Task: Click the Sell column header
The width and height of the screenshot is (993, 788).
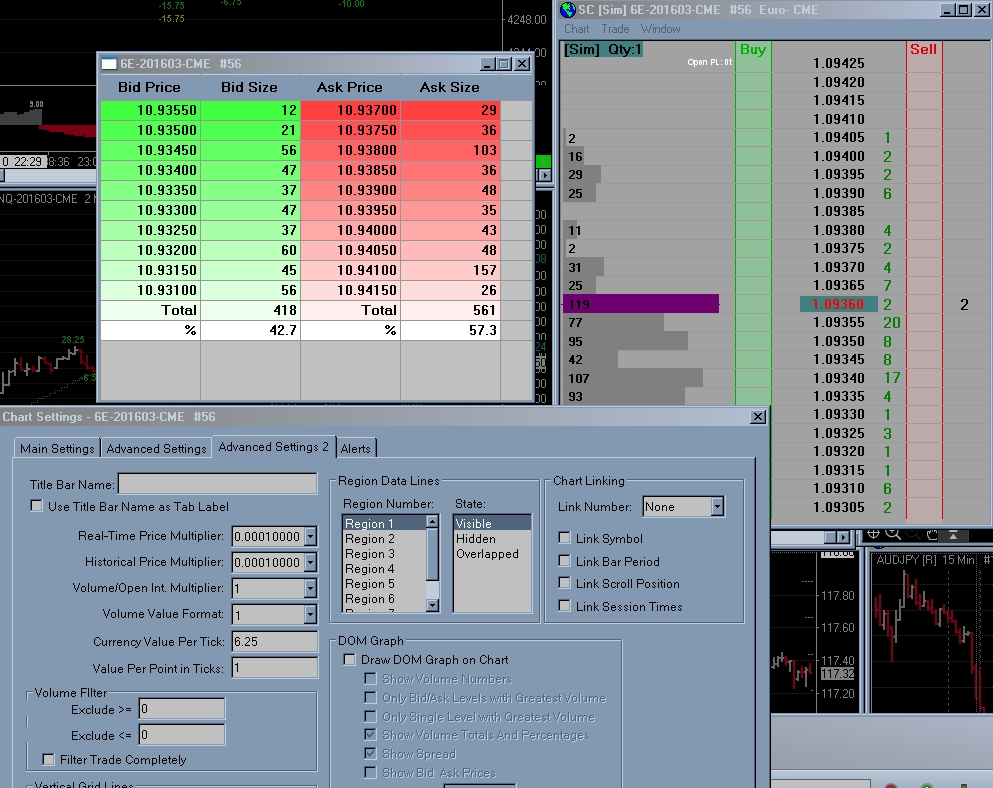Action: pos(923,49)
